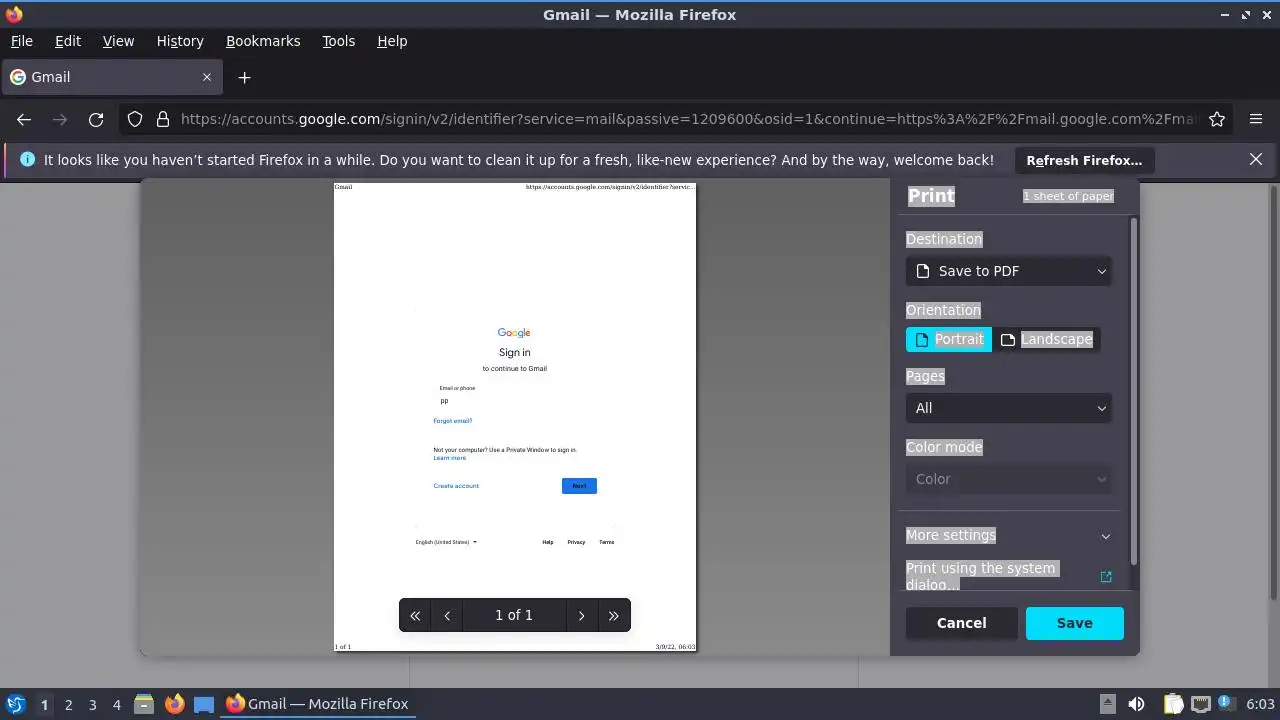
Task: Open the clipboard tray icon
Action: 1173,704
